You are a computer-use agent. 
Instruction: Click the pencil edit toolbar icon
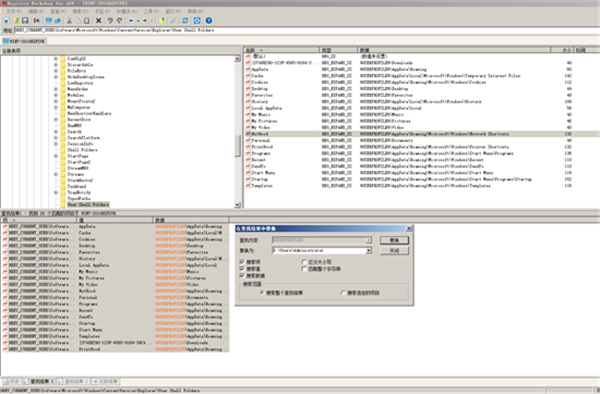tap(16, 21)
